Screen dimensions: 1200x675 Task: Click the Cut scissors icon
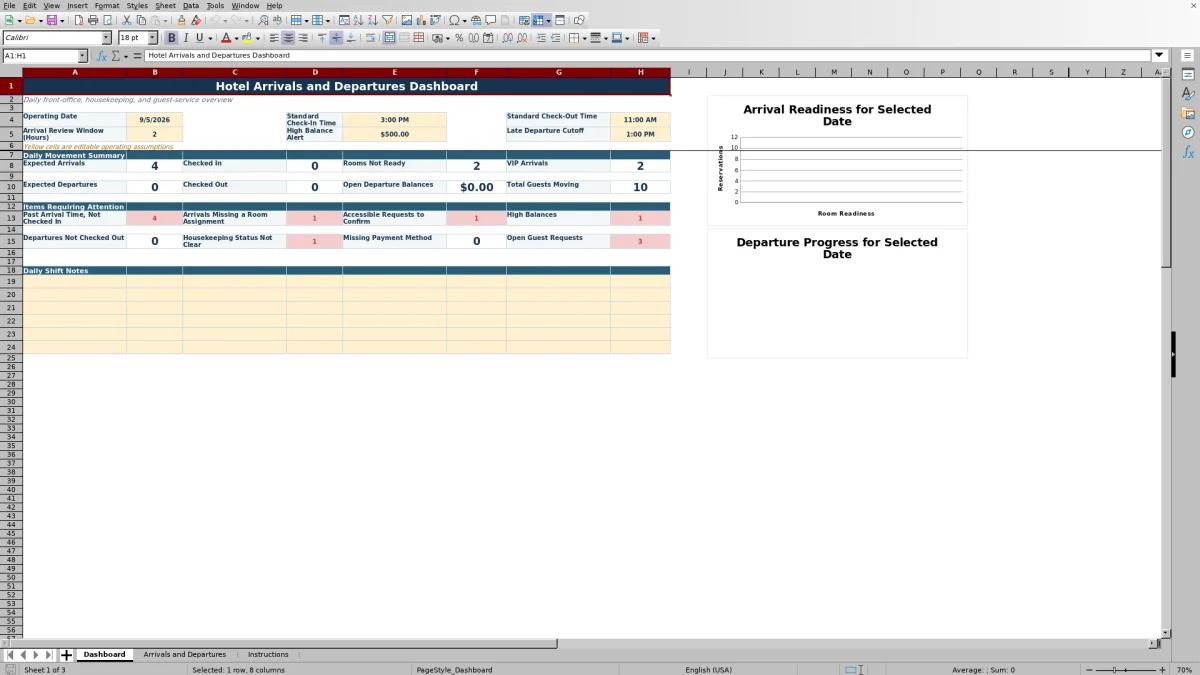[127, 20]
